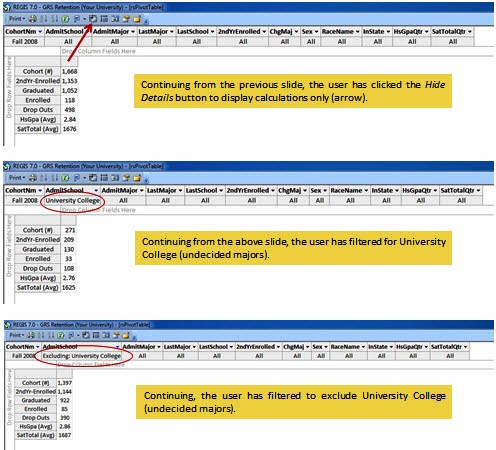
Task: Click the Cohort (#) row label showing 271
Action: (x=38, y=230)
